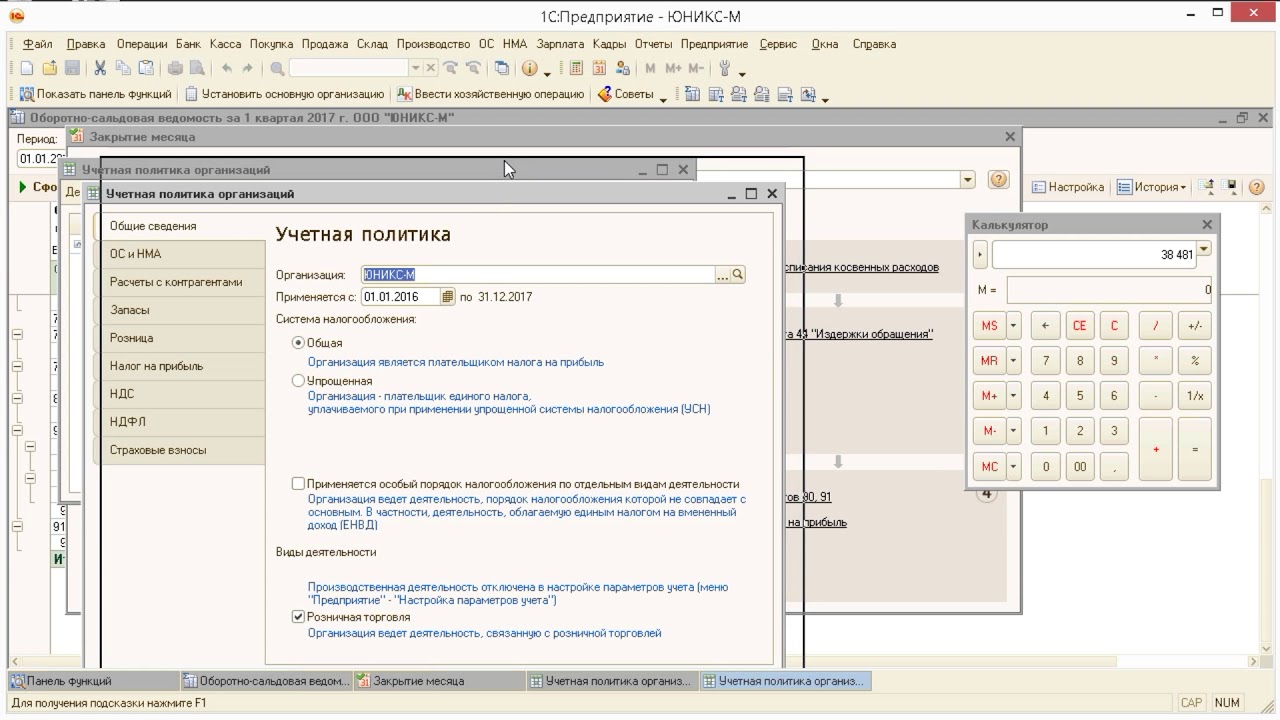Click the Open file folder icon
The image size is (1280, 720).
tap(49, 68)
